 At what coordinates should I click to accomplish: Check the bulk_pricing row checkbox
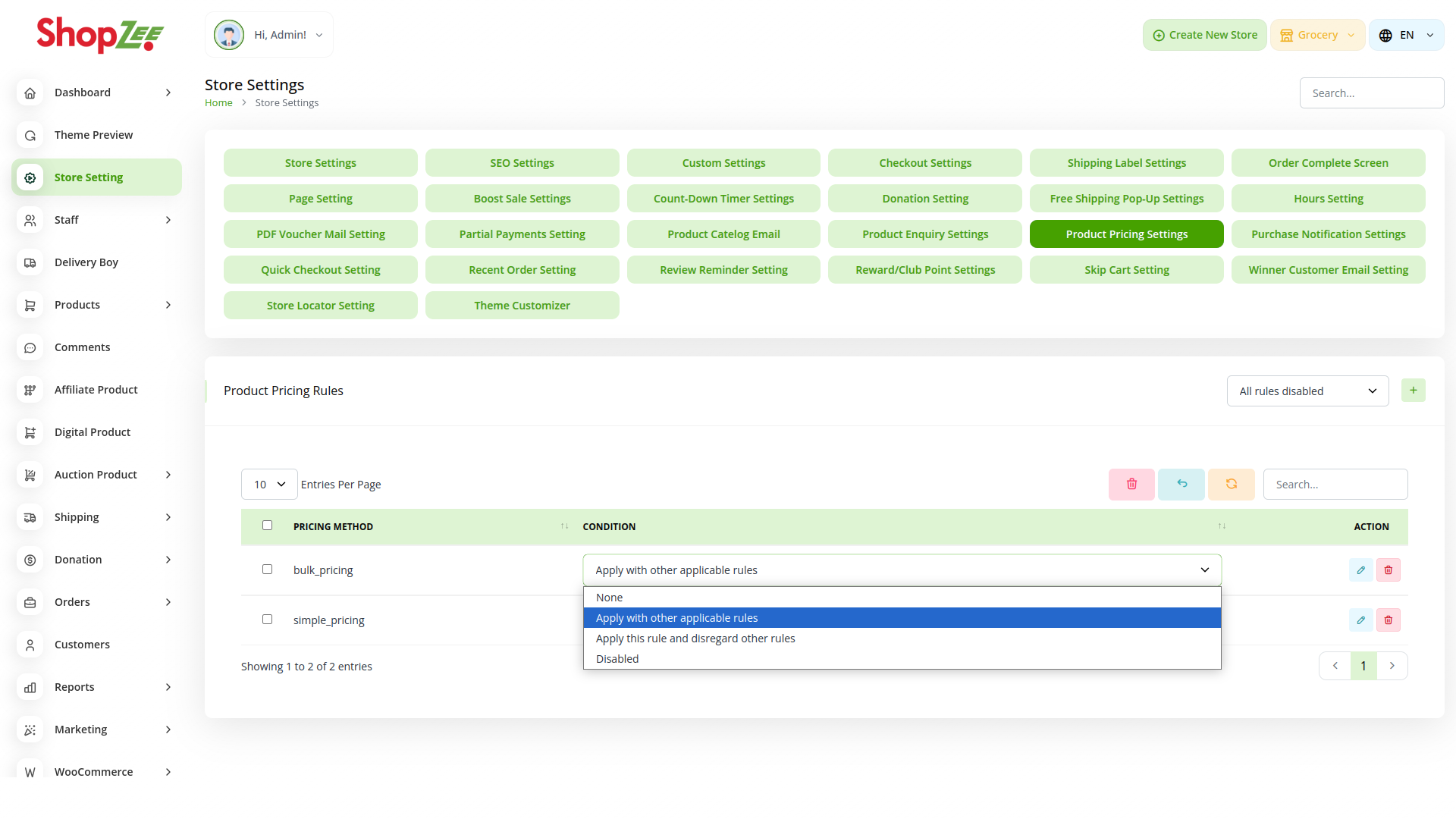267,569
